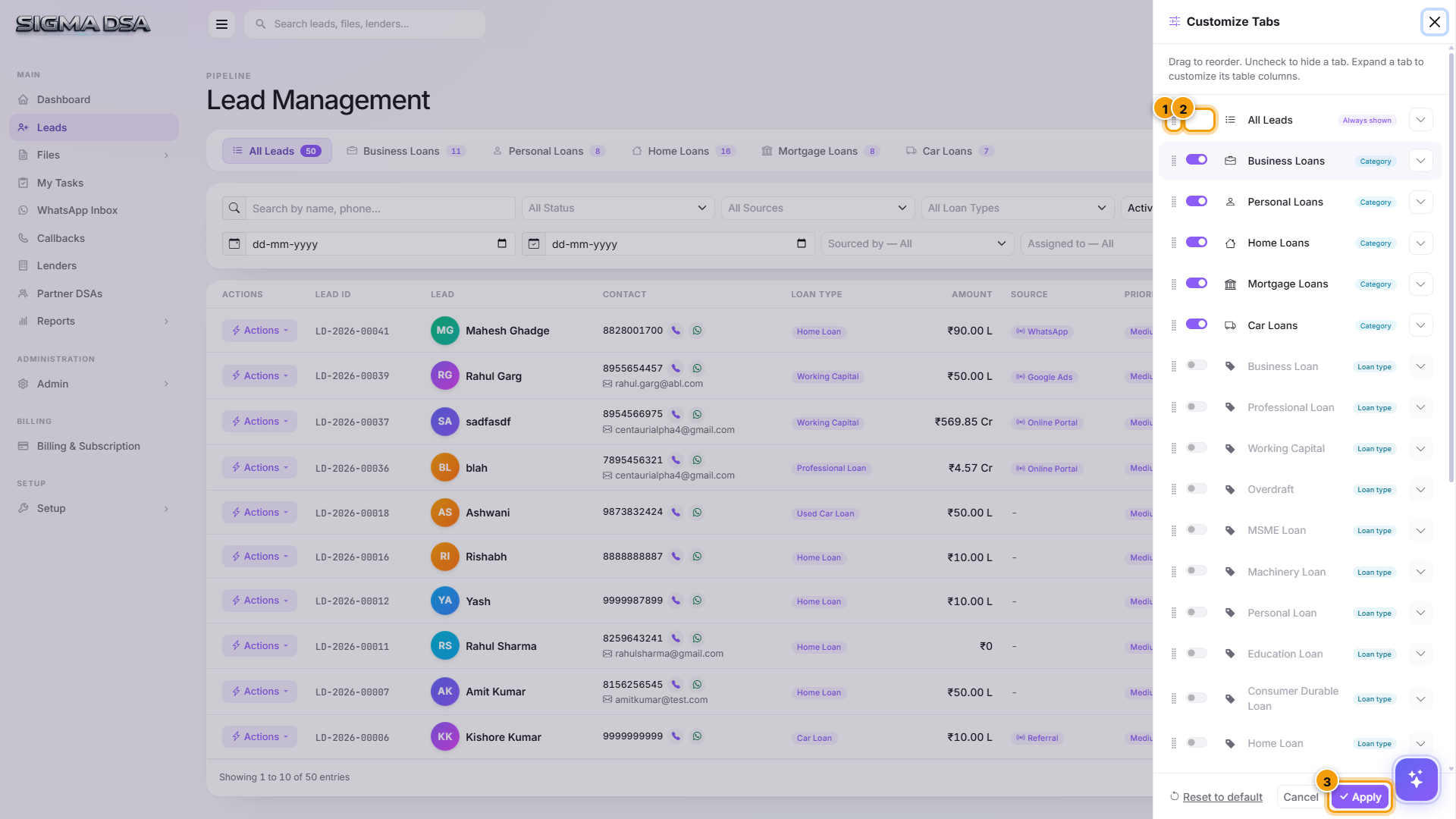The image size is (1456, 819).
Task: Click the tag icon beside MSME Loan
Action: tap(1230, 531)
